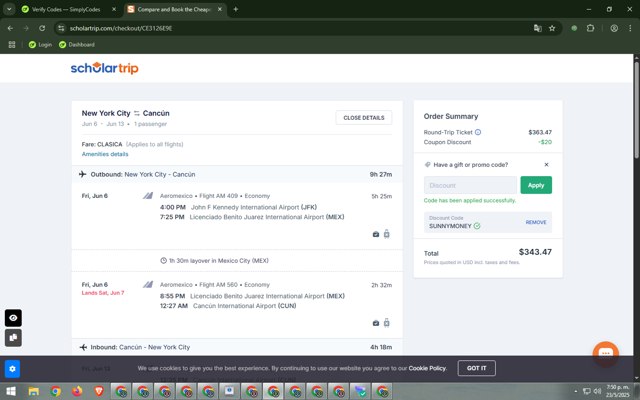Open the Windows Start menu
The image size is (640, 400).
(11, 391)
